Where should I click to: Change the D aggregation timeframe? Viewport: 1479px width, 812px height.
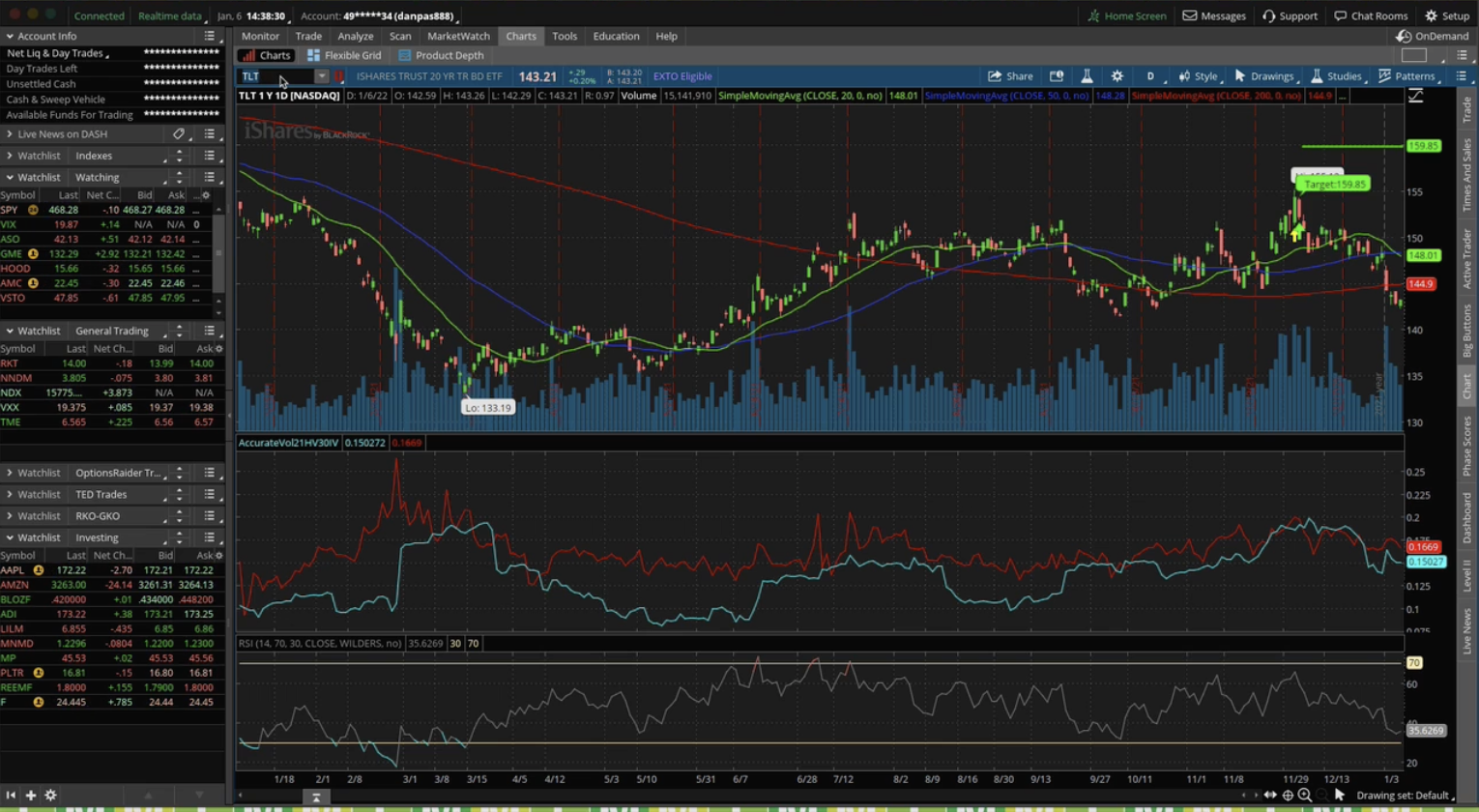[1150, 76]
